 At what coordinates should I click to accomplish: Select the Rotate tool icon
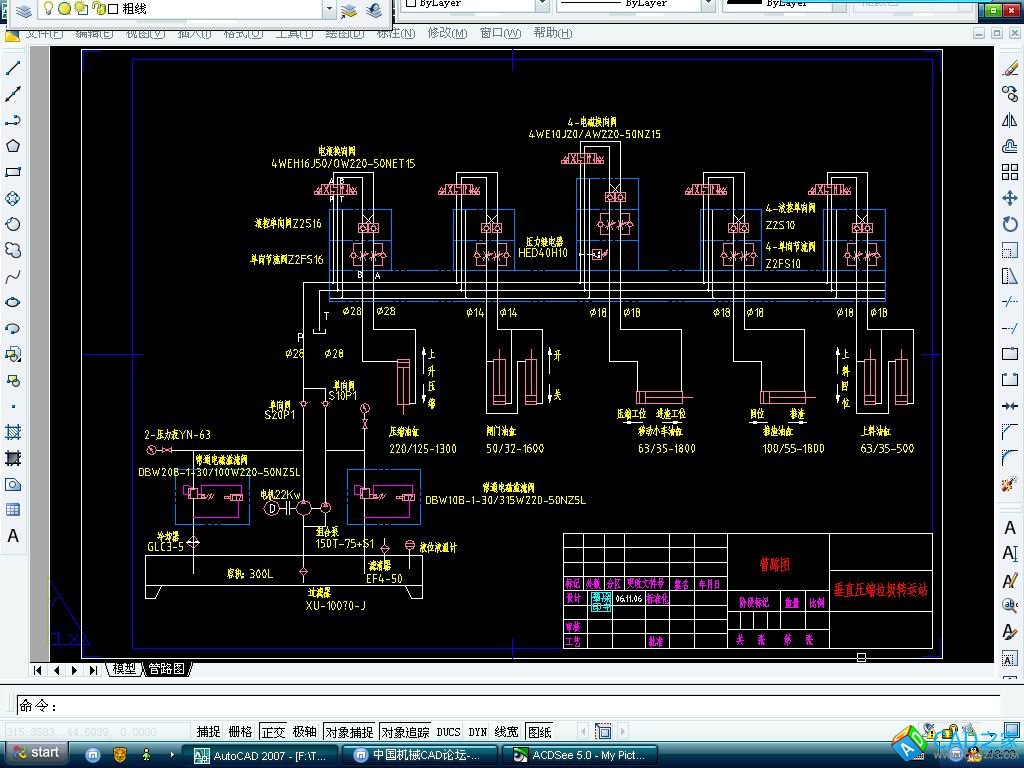click(x=1010, y=224)
